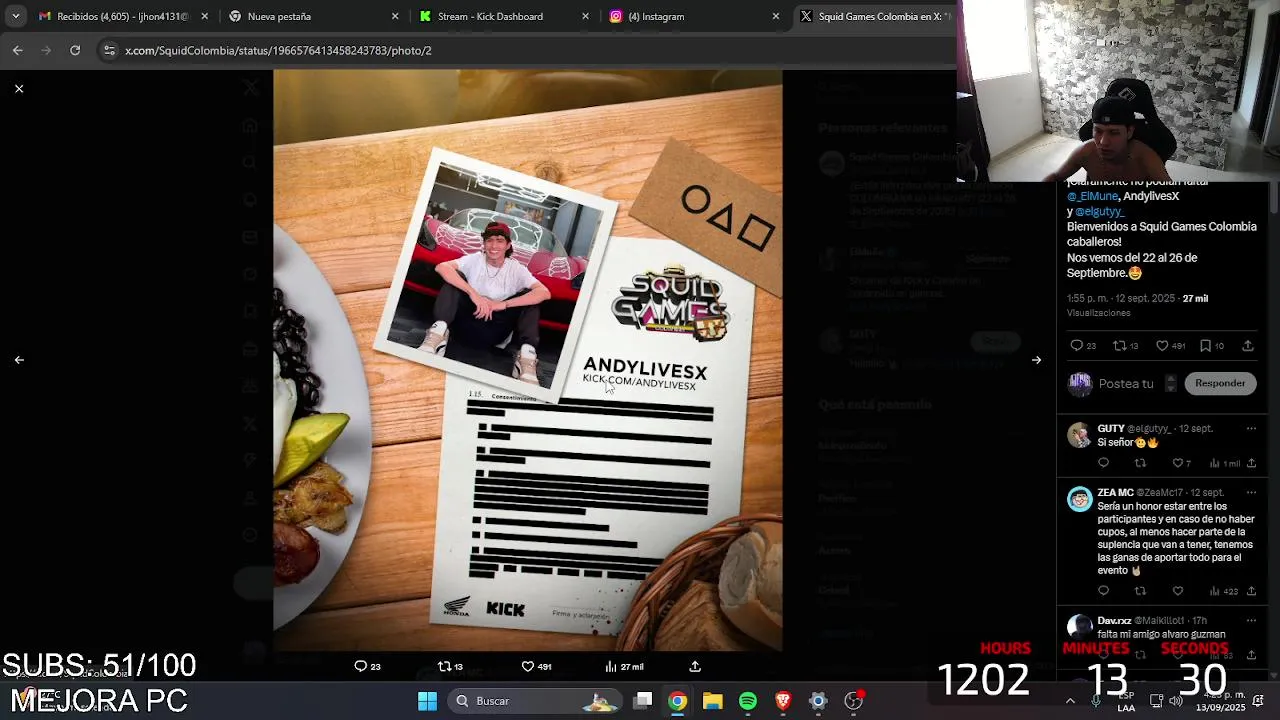Open the tweet image of AndylivesX

click(528, 360)
